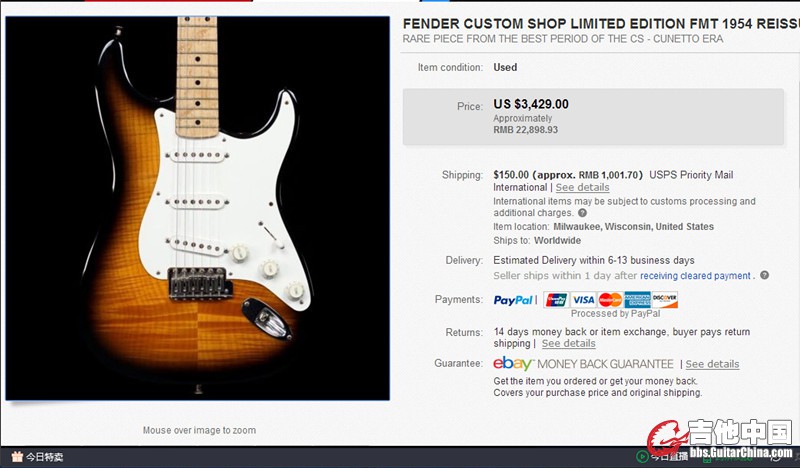This screenshot has height=468, width=800.
Task: Open See details for money back guarantee
Action: point(712,364)
